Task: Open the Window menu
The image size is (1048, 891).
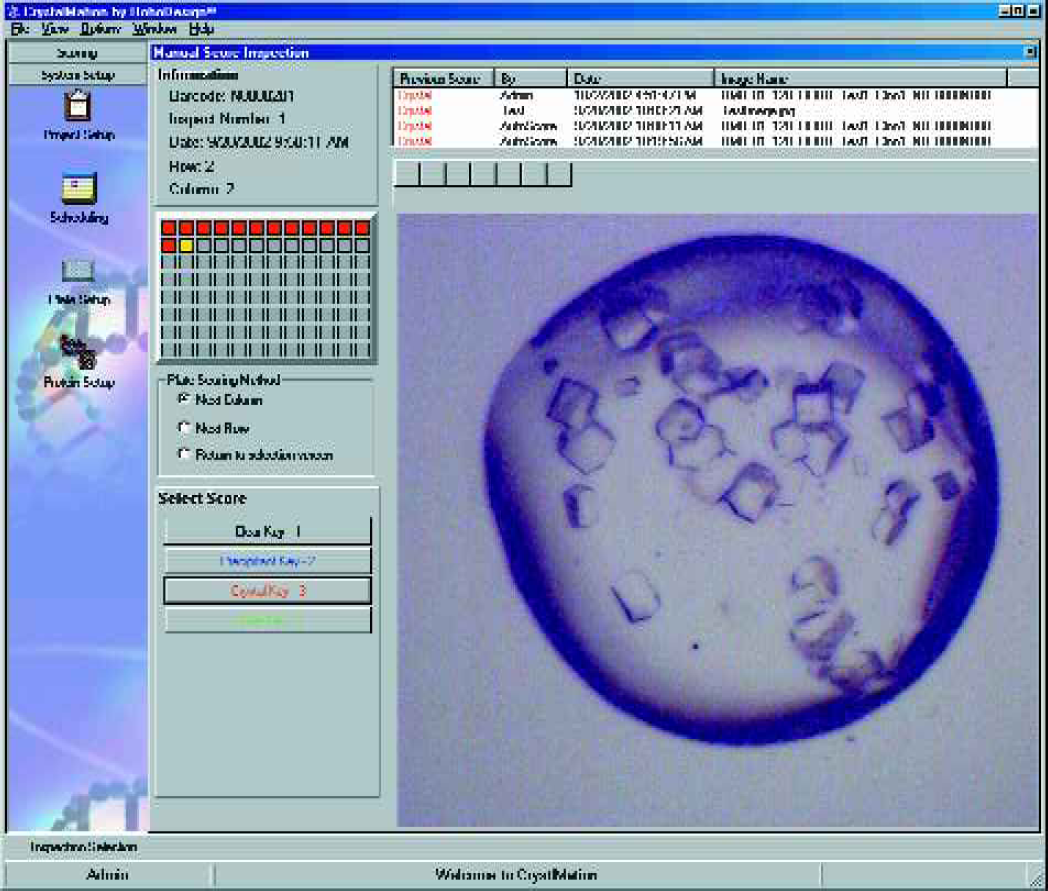Action: point(154,29)
